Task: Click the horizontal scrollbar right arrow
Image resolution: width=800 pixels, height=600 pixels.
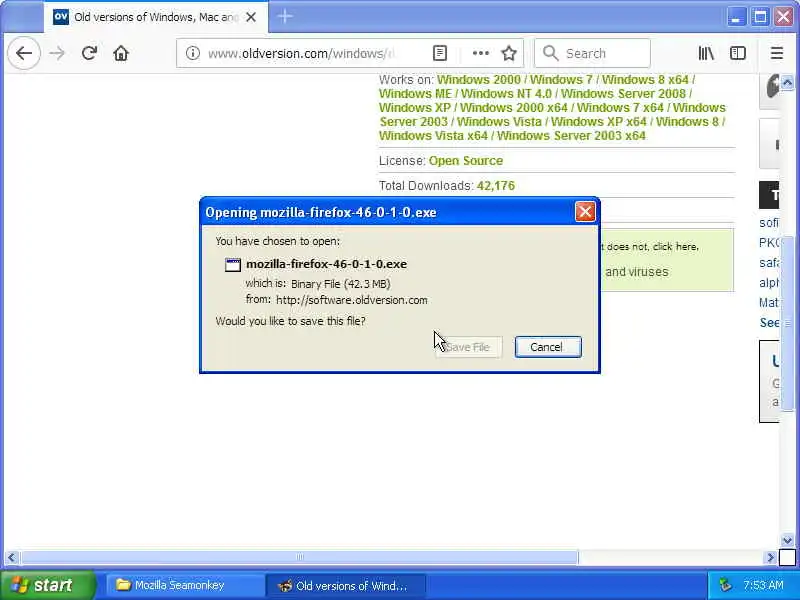Action: pos(770,558)
